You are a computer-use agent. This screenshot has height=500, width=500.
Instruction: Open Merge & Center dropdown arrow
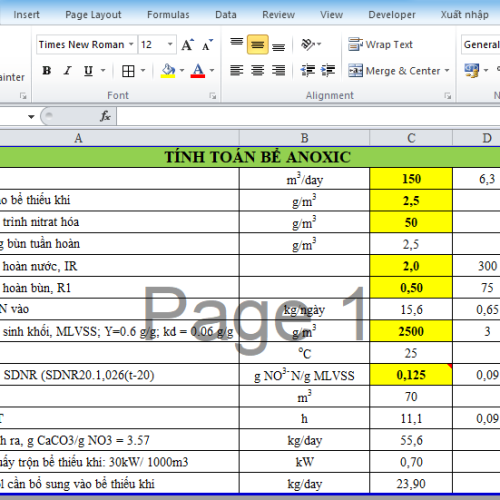point(447,71)
